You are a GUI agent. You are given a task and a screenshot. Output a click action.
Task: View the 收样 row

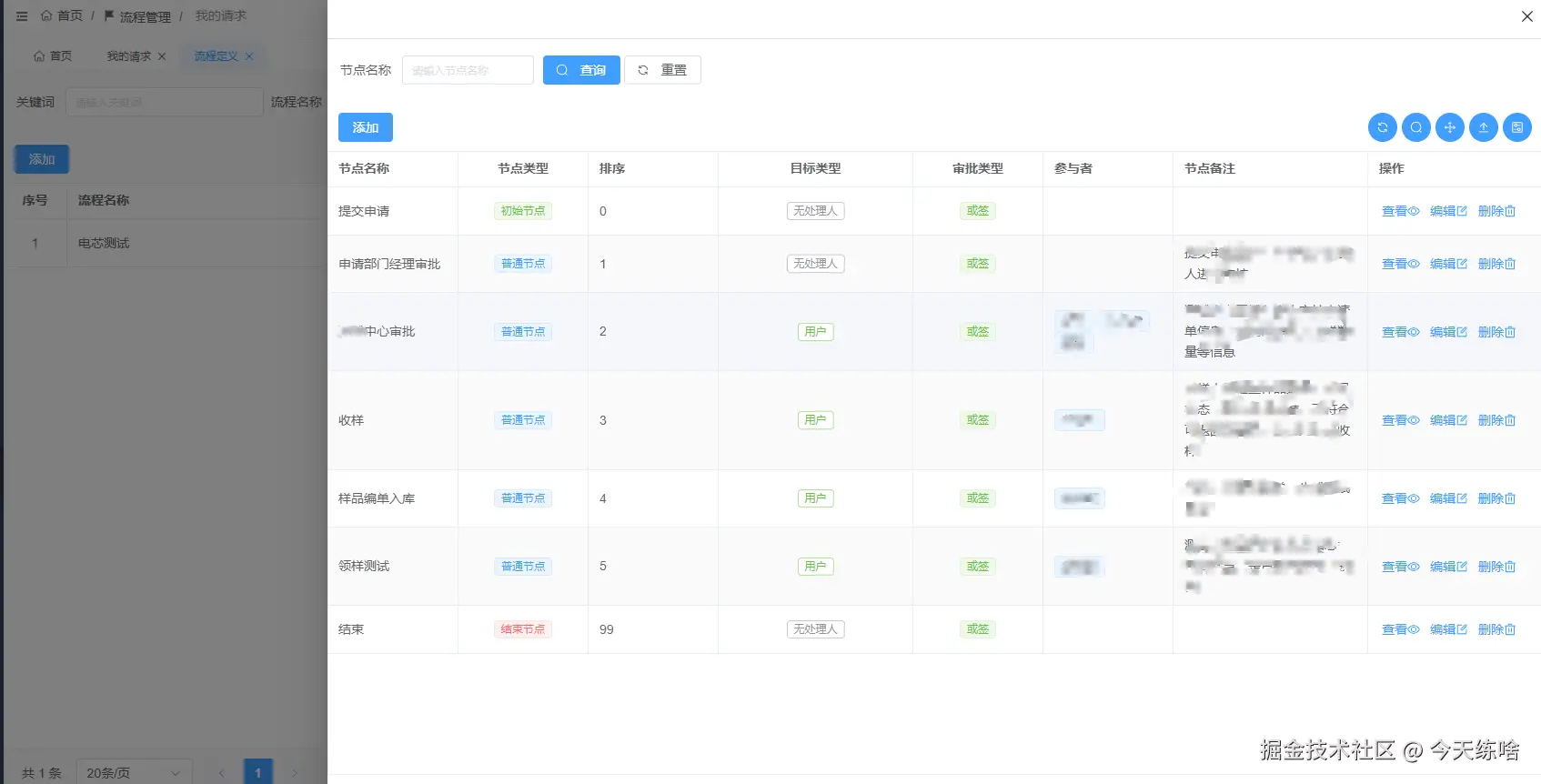(x=1400, y=420)
